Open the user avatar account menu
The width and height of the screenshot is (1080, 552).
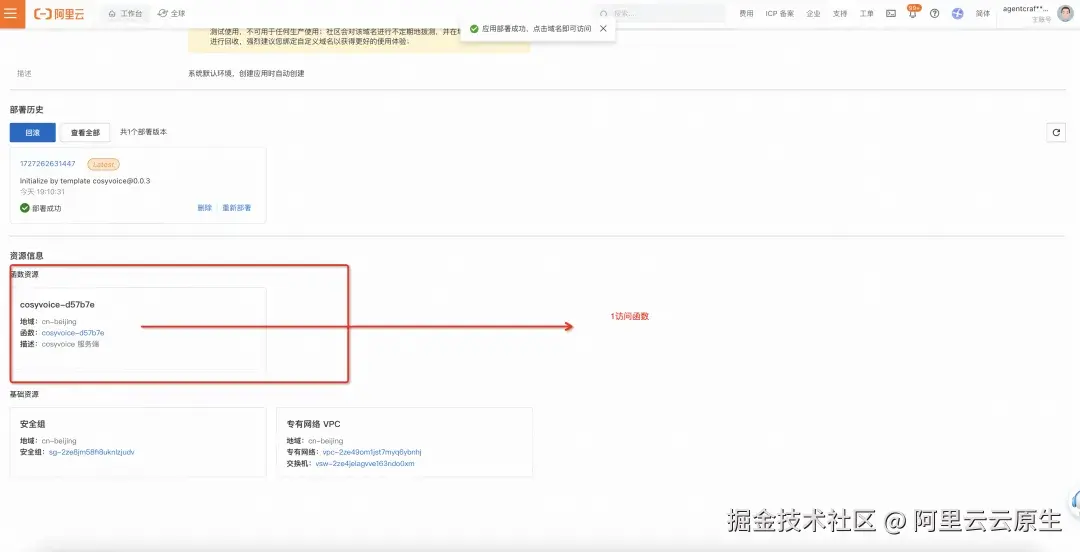click(x=1065, y=13)
